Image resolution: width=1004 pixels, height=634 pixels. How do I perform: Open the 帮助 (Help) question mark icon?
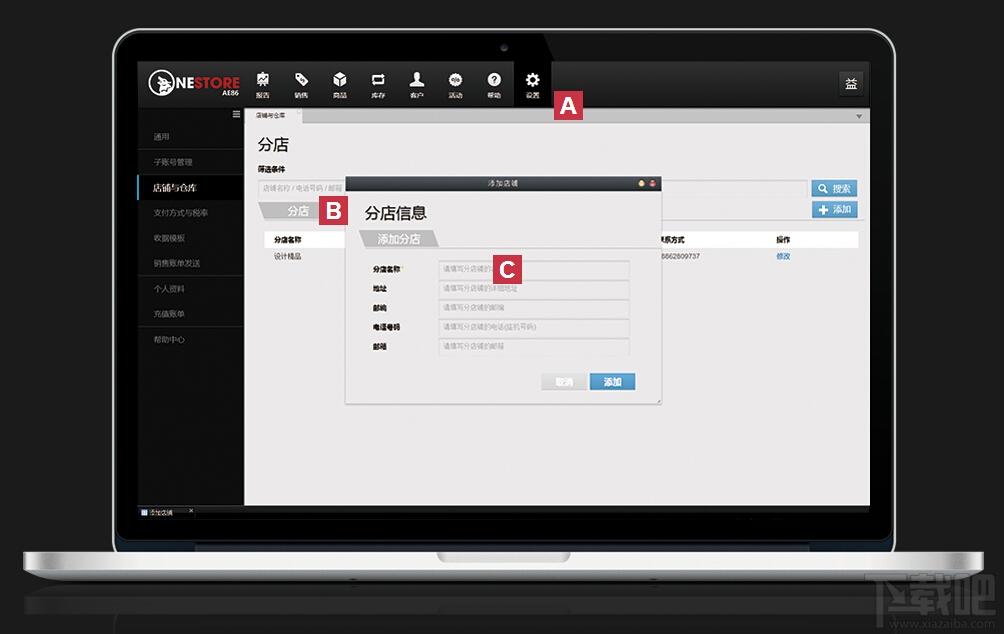click(x=494, y=84)
